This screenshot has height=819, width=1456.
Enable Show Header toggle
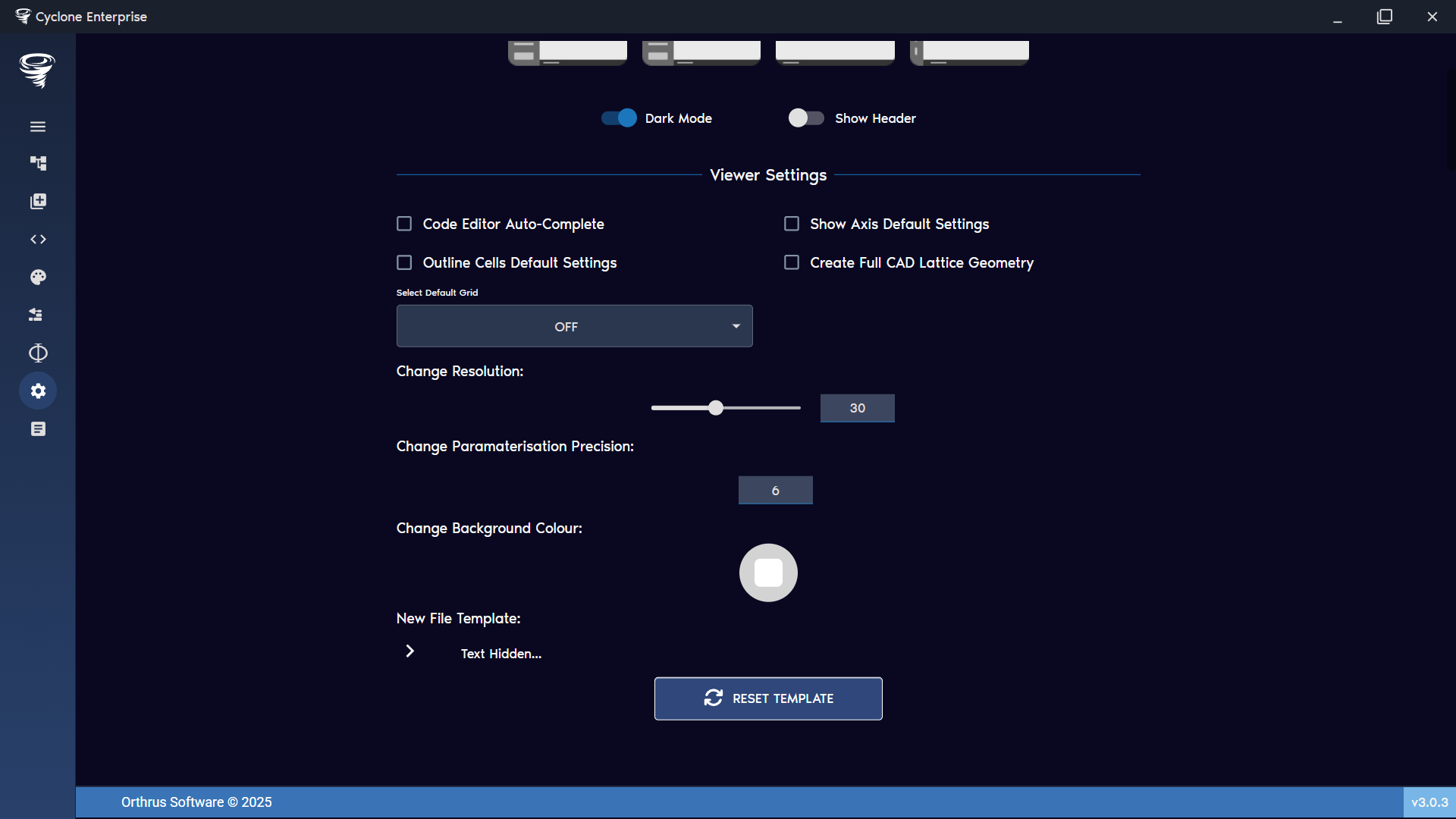[x=805, y=118]
